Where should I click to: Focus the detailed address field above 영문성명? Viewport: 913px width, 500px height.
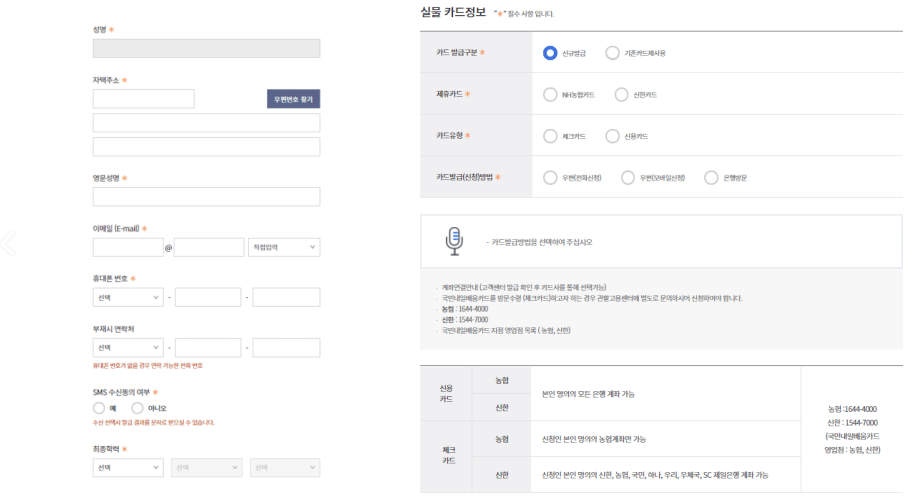206,147
